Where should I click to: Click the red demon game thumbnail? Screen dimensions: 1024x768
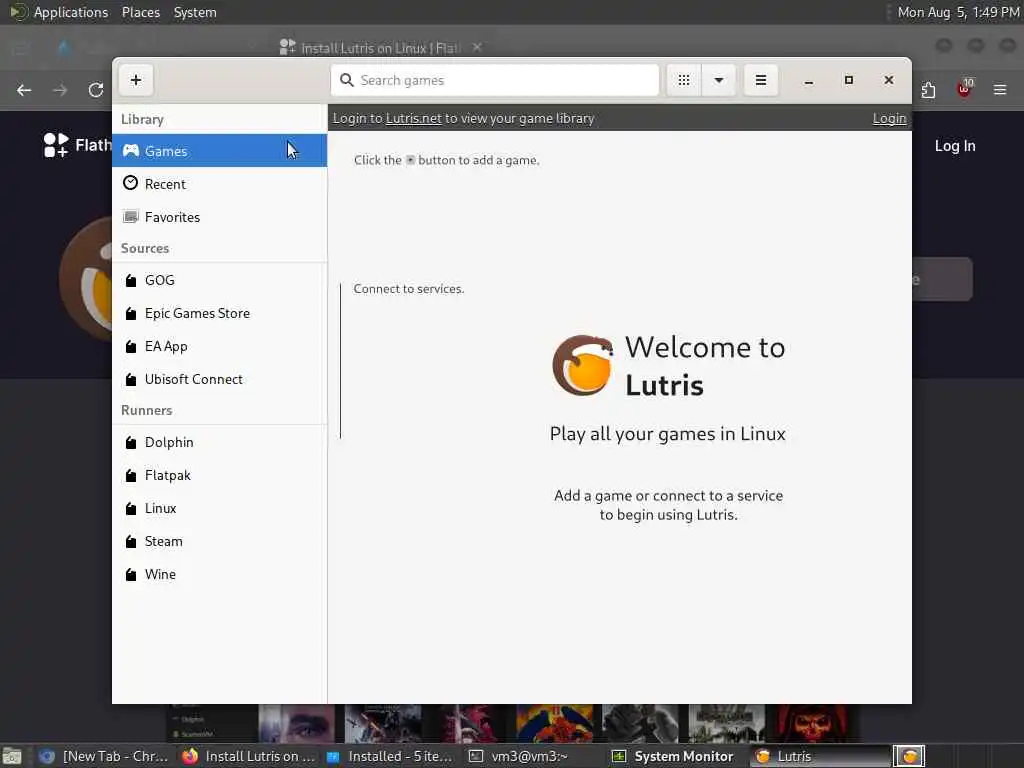812,723
